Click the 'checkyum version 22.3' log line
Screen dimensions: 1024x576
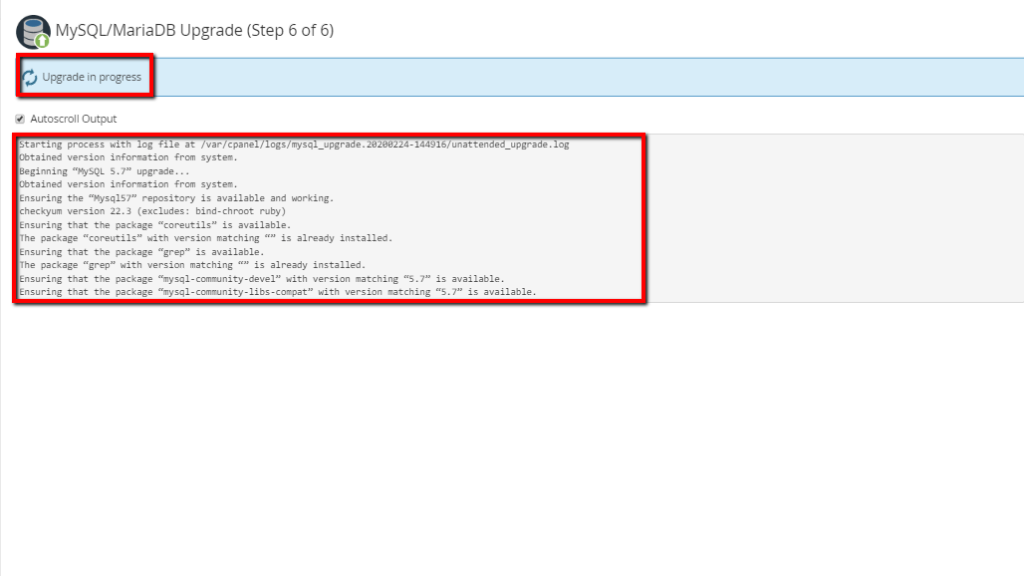[152, 211]
